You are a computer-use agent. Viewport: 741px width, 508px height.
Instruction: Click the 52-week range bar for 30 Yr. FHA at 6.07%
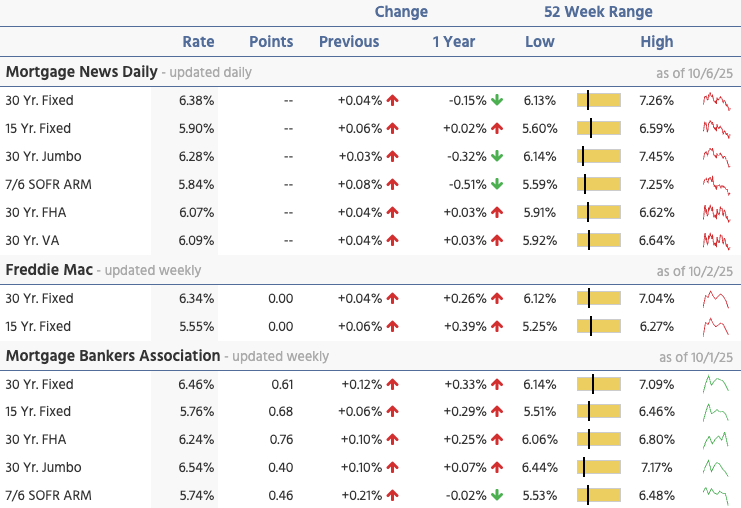[x=599, y=213]
